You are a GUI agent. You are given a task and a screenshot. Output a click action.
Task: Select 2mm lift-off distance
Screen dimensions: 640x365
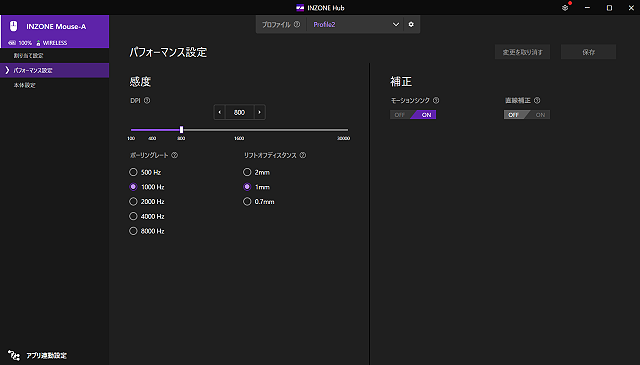coord(247,172)
